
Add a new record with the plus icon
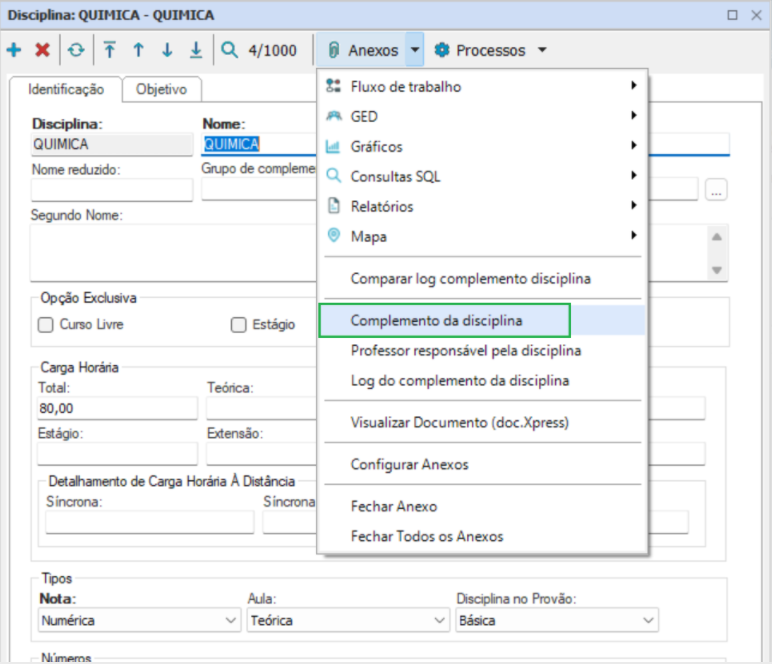click(x=14, y=50)
